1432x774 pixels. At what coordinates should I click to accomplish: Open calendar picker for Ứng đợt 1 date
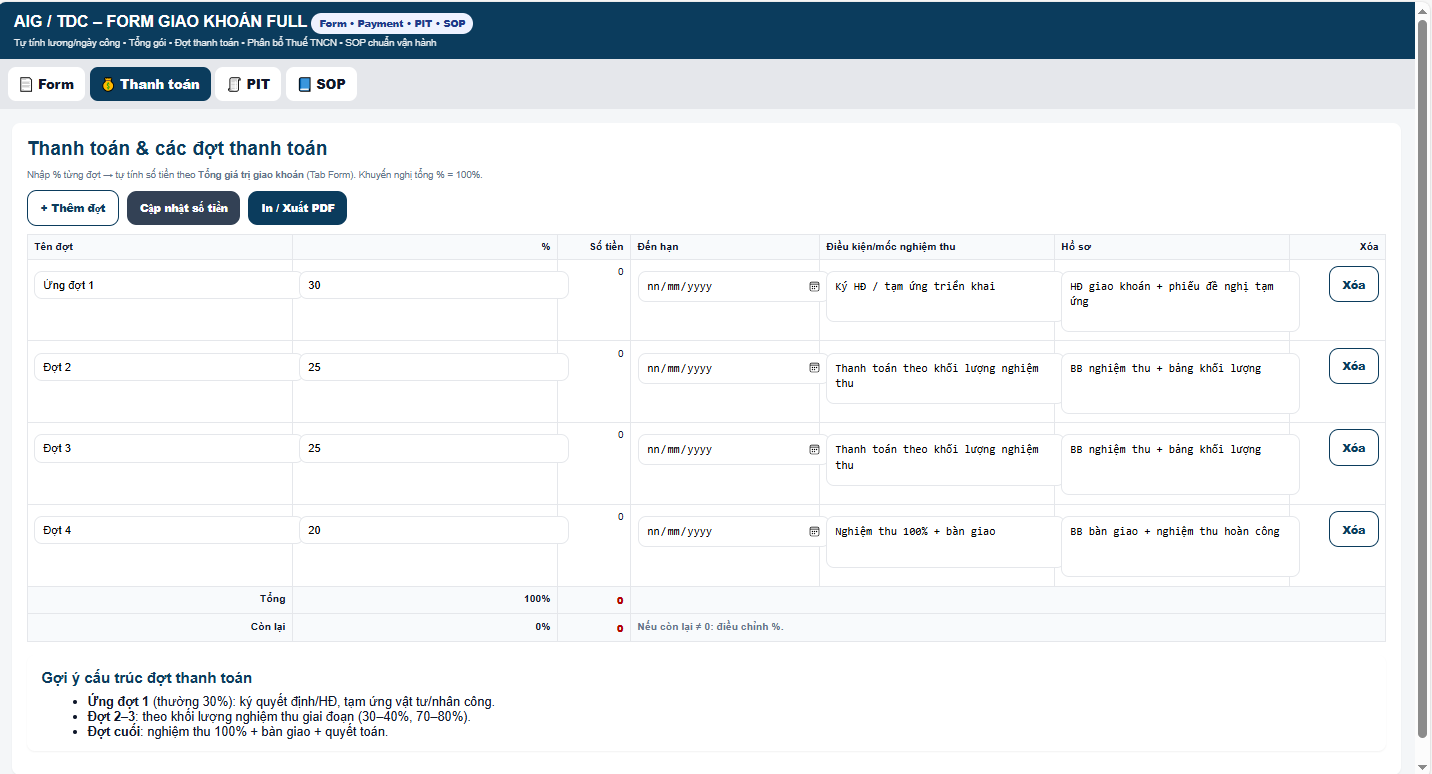(814, 286)
